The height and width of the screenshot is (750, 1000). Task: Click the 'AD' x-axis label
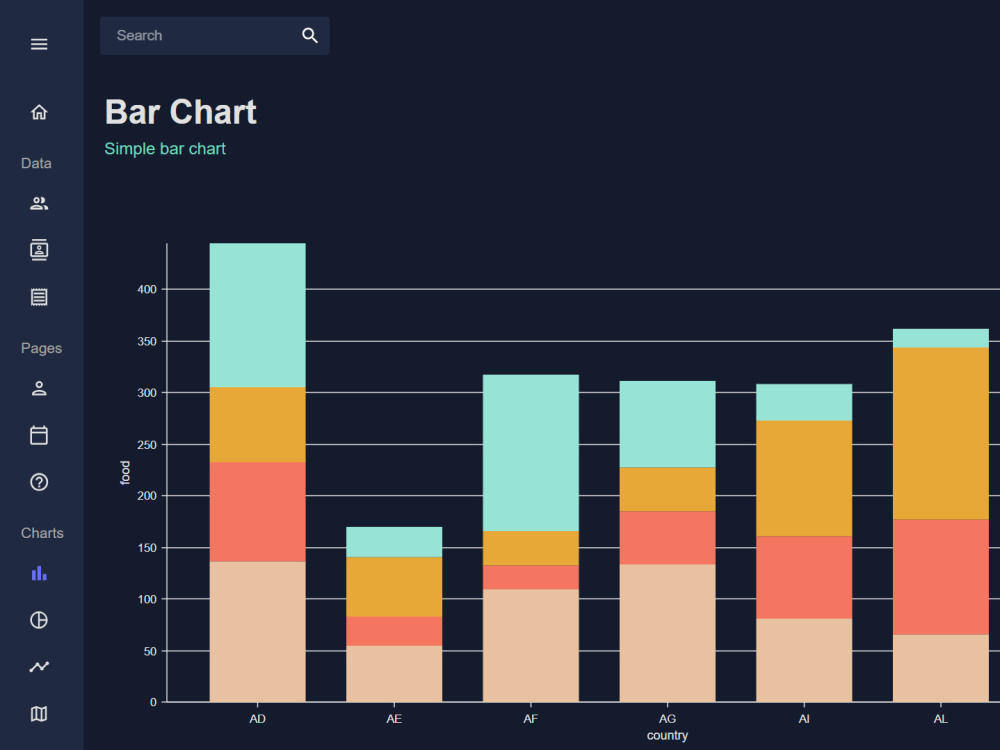tap(258, 719)
